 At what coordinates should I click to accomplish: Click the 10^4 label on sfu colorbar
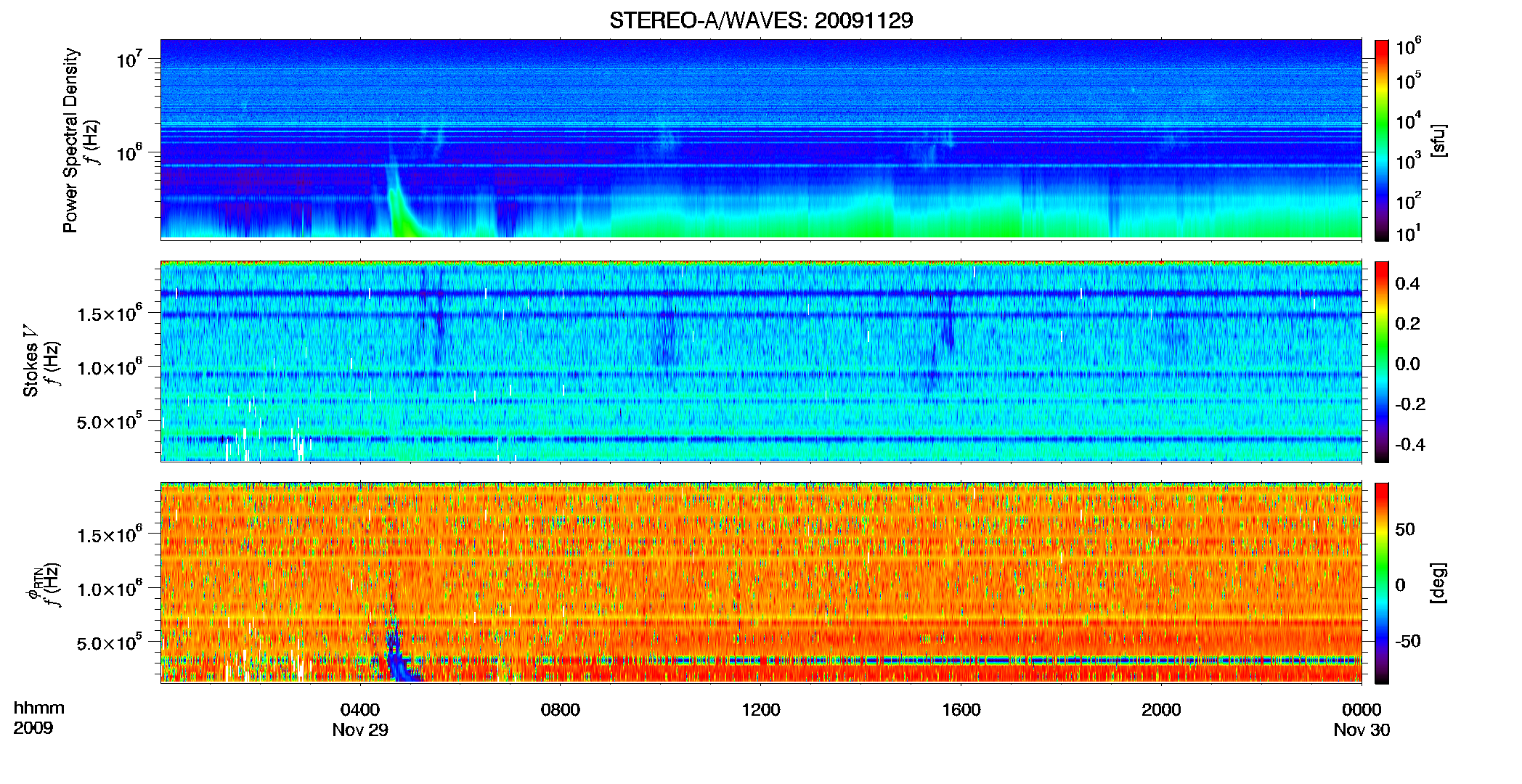pyautogui.click(x=1409, y=121)
